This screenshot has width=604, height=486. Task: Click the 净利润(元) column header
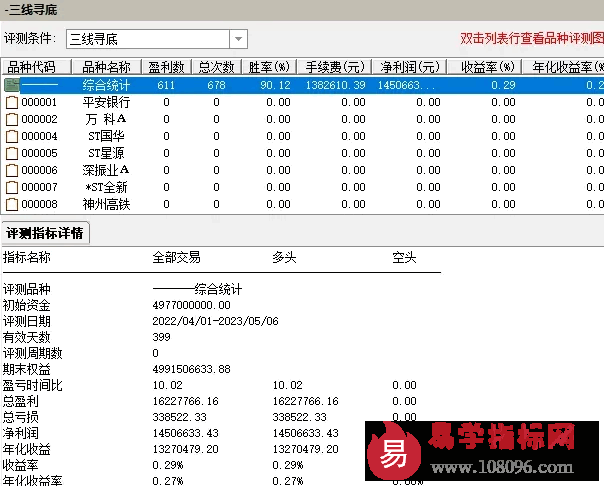click(x=409, y=67)
